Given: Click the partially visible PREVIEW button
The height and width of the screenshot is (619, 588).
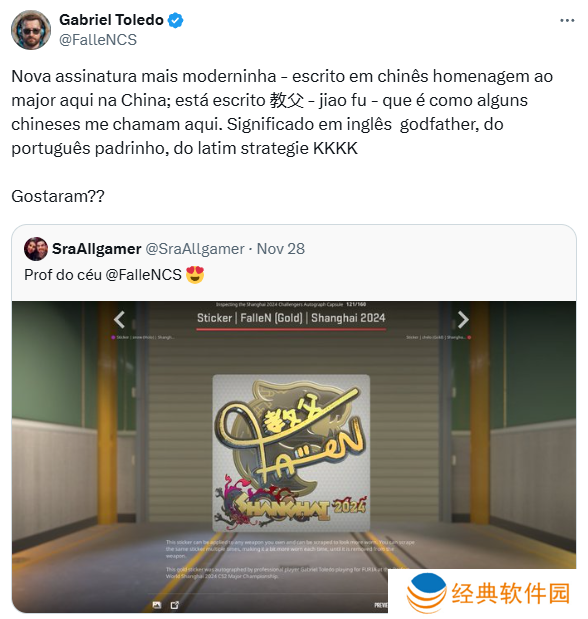Looking at the screenshot, I should pyautogui.click(x=381, y=605).
